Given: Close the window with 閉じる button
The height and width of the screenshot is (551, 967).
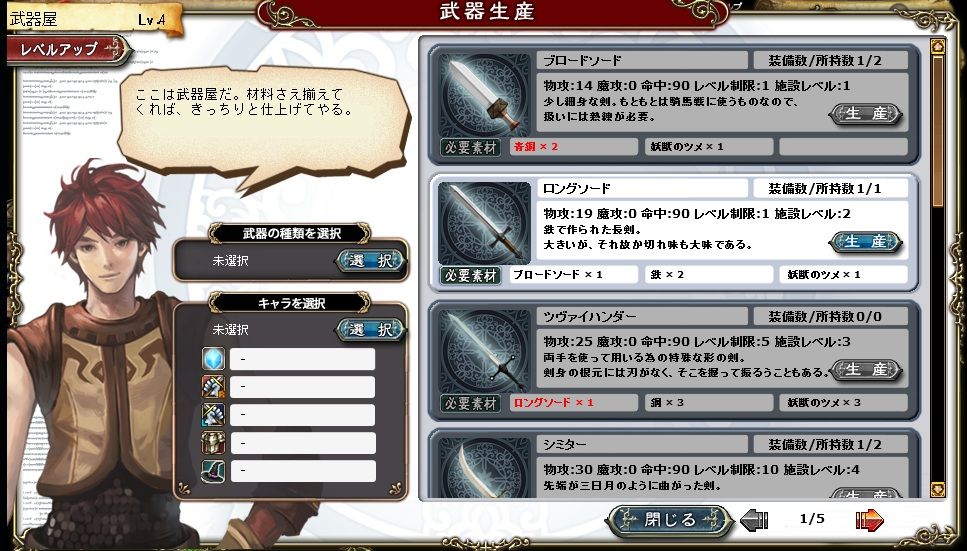Looking at the screenshot, I should coord(670,520).
